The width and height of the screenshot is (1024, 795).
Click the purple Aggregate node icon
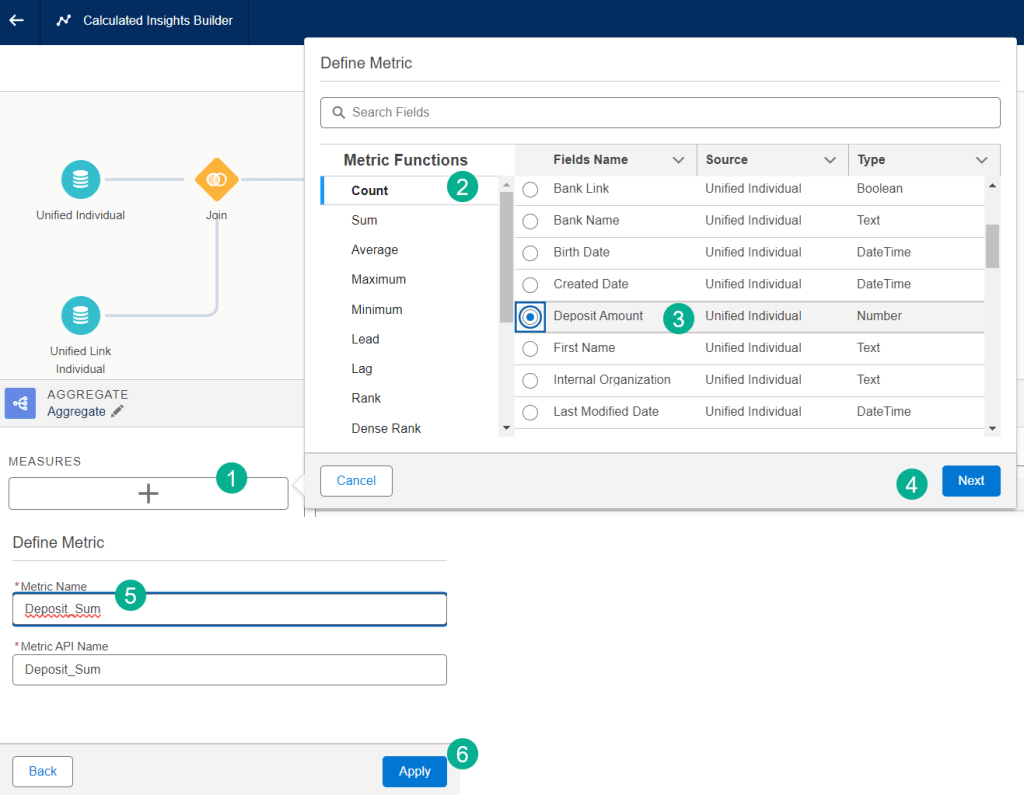click(20, 403)
